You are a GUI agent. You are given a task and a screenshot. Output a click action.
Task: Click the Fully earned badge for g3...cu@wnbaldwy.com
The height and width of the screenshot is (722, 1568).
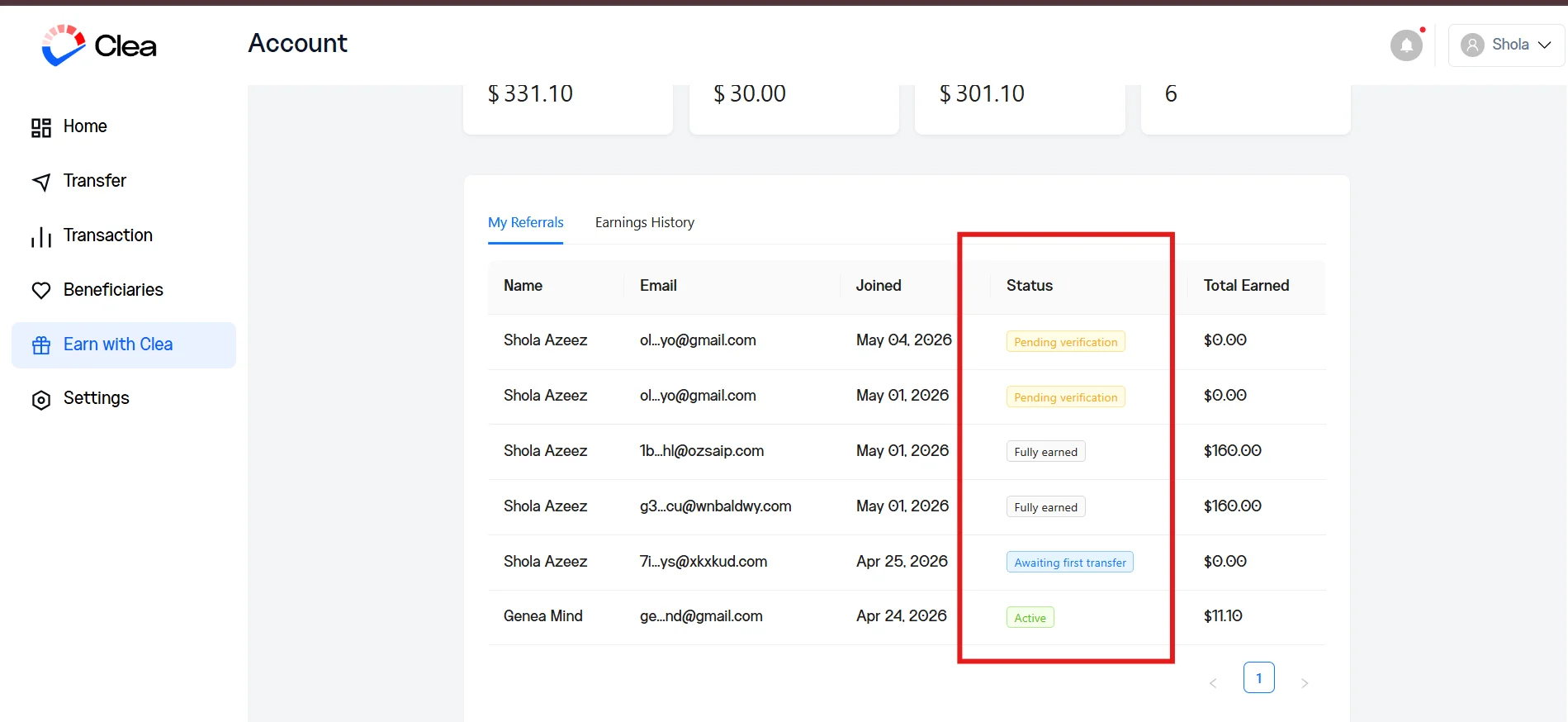1046,507
